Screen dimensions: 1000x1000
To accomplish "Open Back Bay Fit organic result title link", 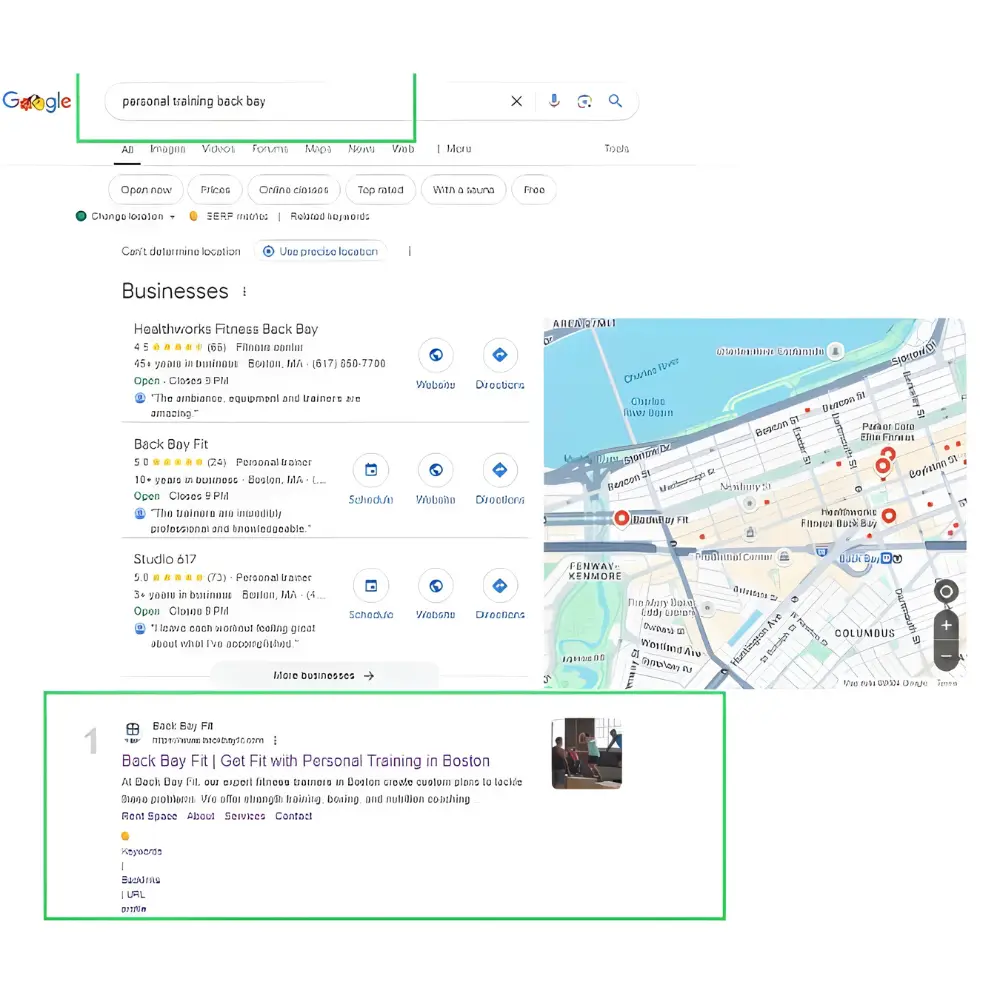I will pyautogui.click(x=305, y=761).
